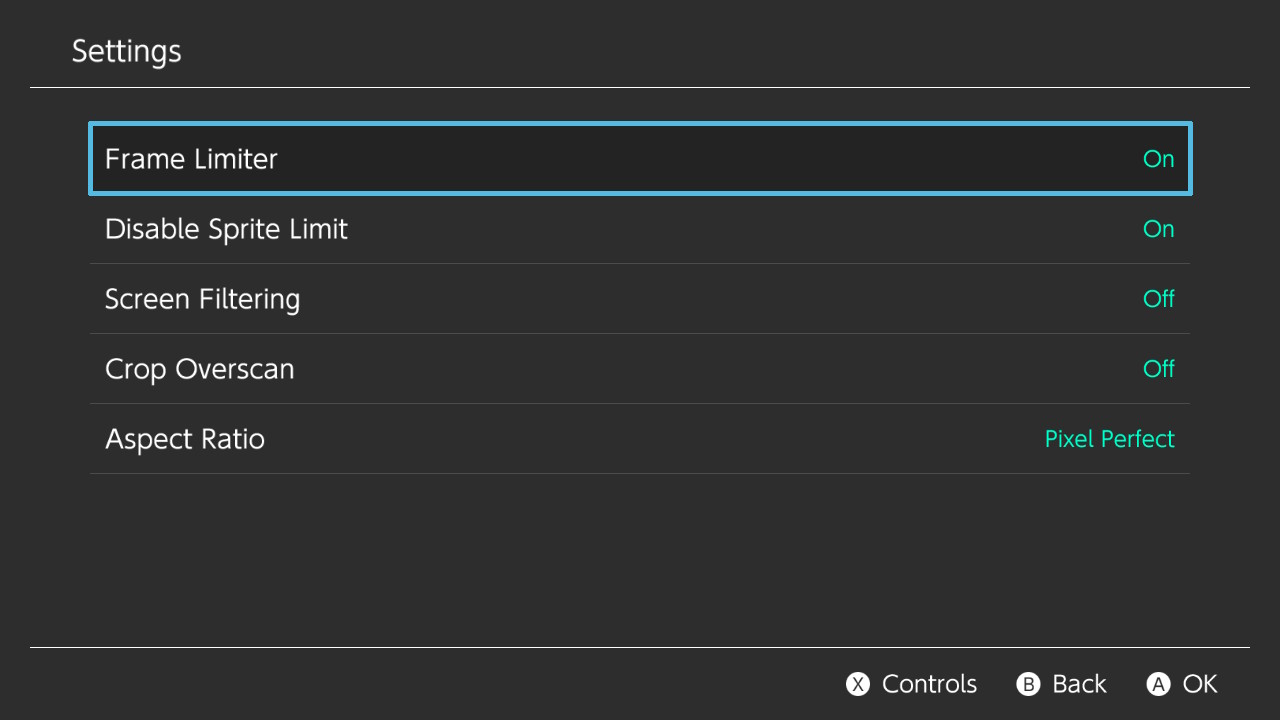This screenshot has width=1280, height=720.
Task: Toggle Frame Limiter On value
Action: point(1158,159)
